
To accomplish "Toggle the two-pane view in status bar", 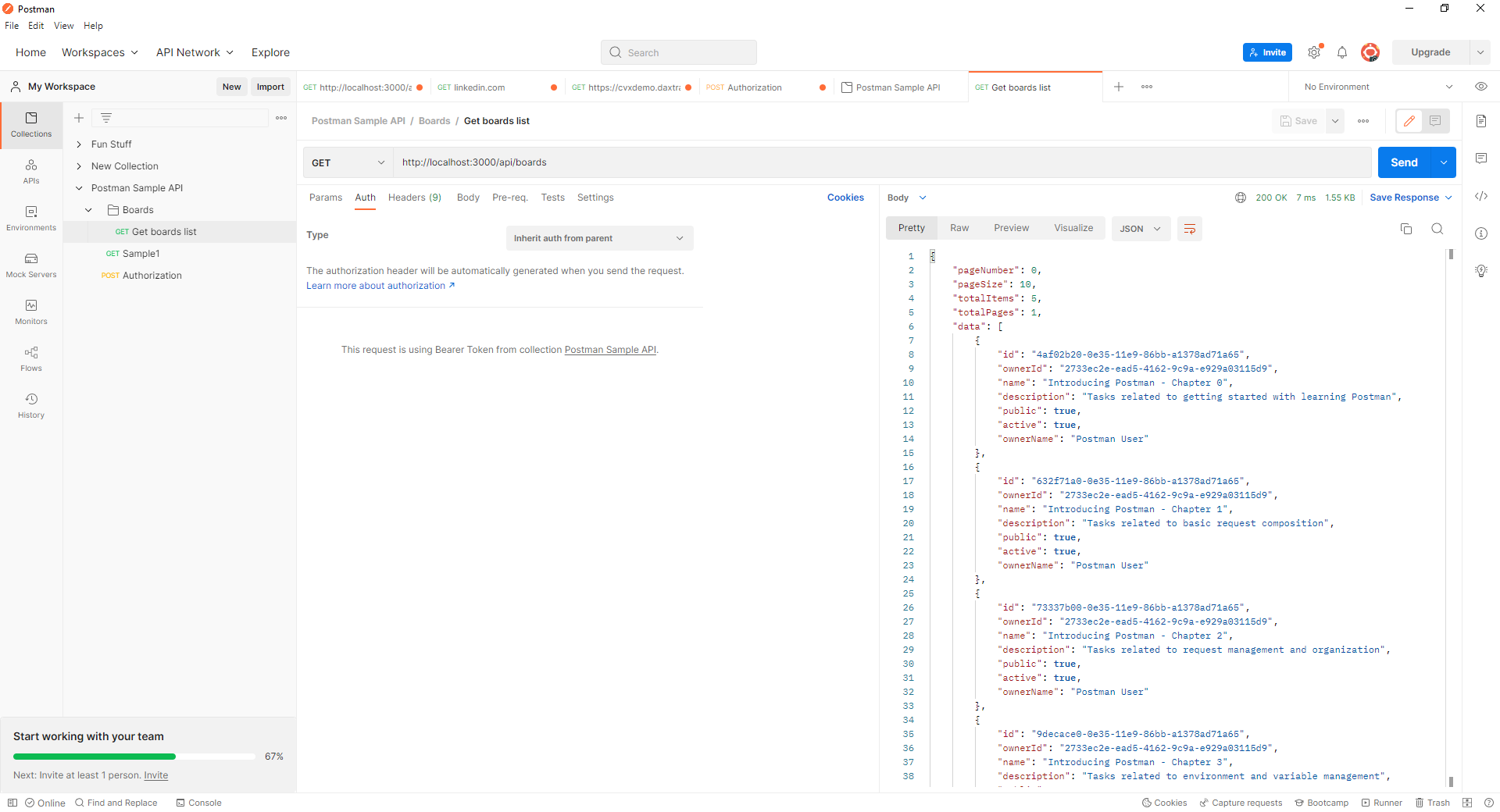I will pos(1467,803).
